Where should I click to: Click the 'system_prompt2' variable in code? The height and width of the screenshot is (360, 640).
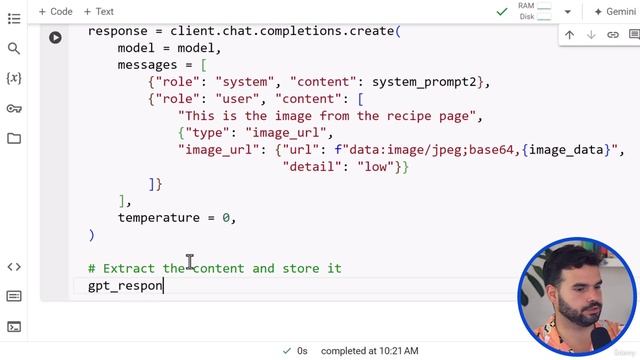(424, 82)
